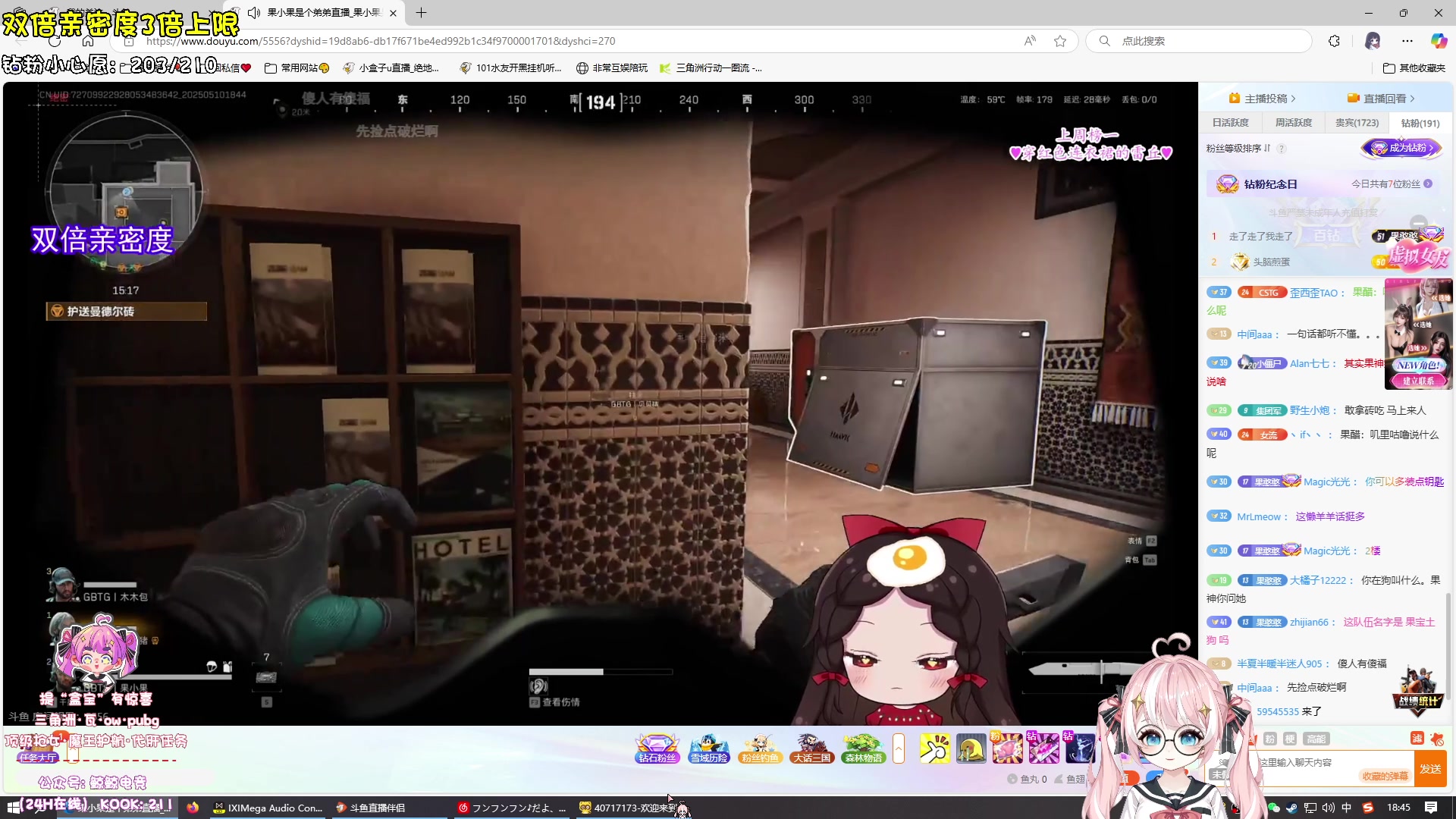Click username 野生小炮 in chat

click(x=1310, y=411)
